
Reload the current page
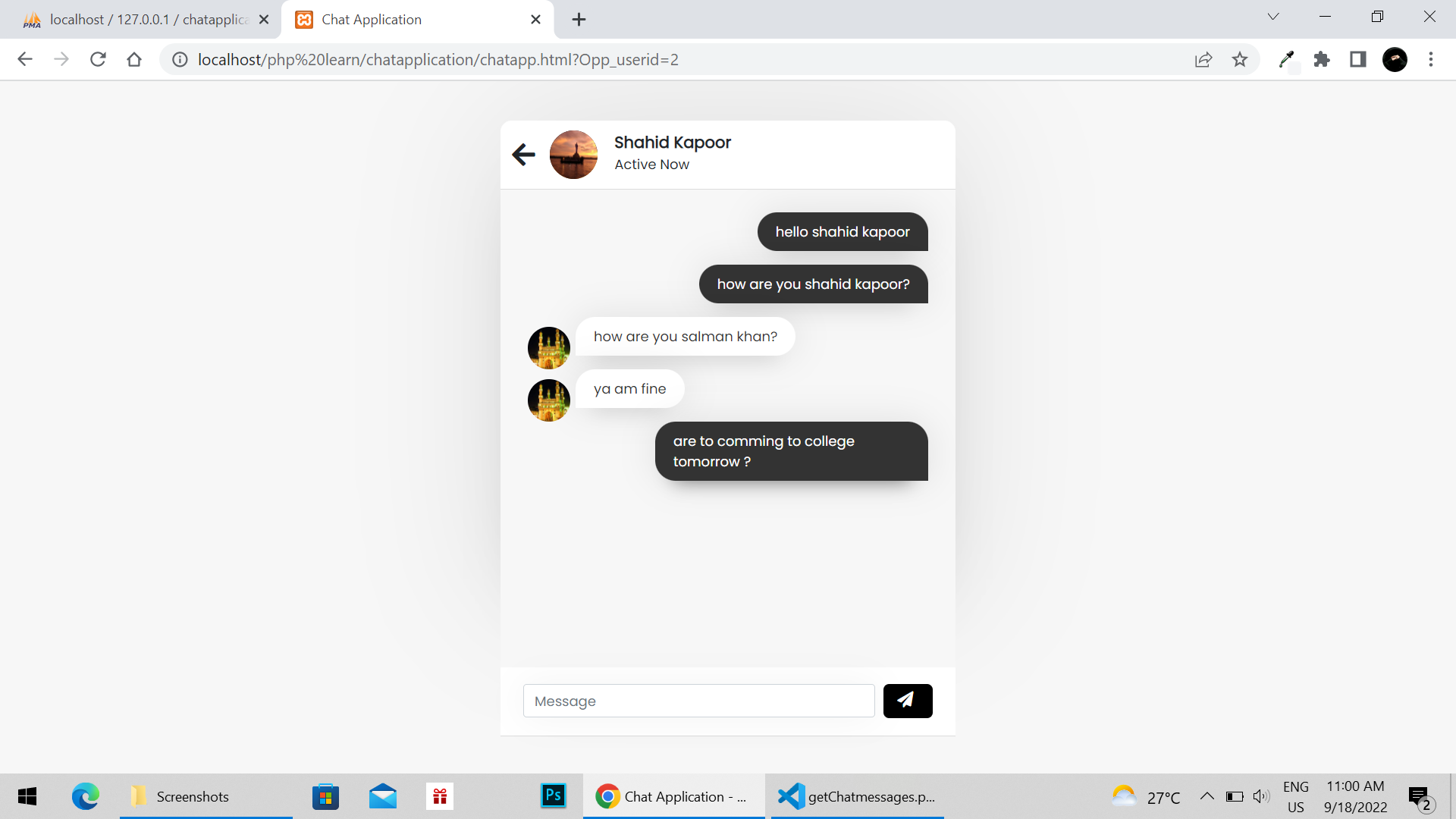click(x=98, y=59)
